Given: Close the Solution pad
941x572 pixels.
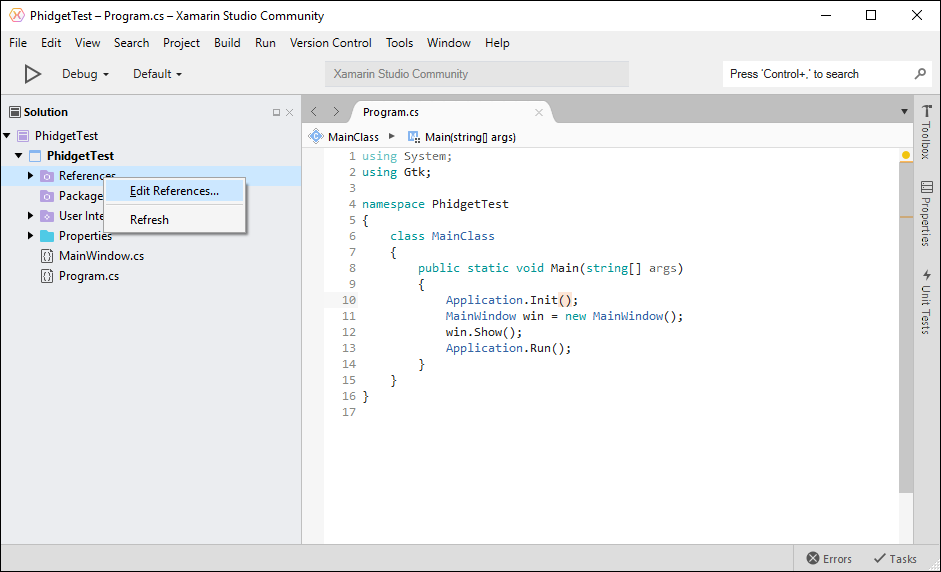Looking at the screenshot, I should click(290, 112).
